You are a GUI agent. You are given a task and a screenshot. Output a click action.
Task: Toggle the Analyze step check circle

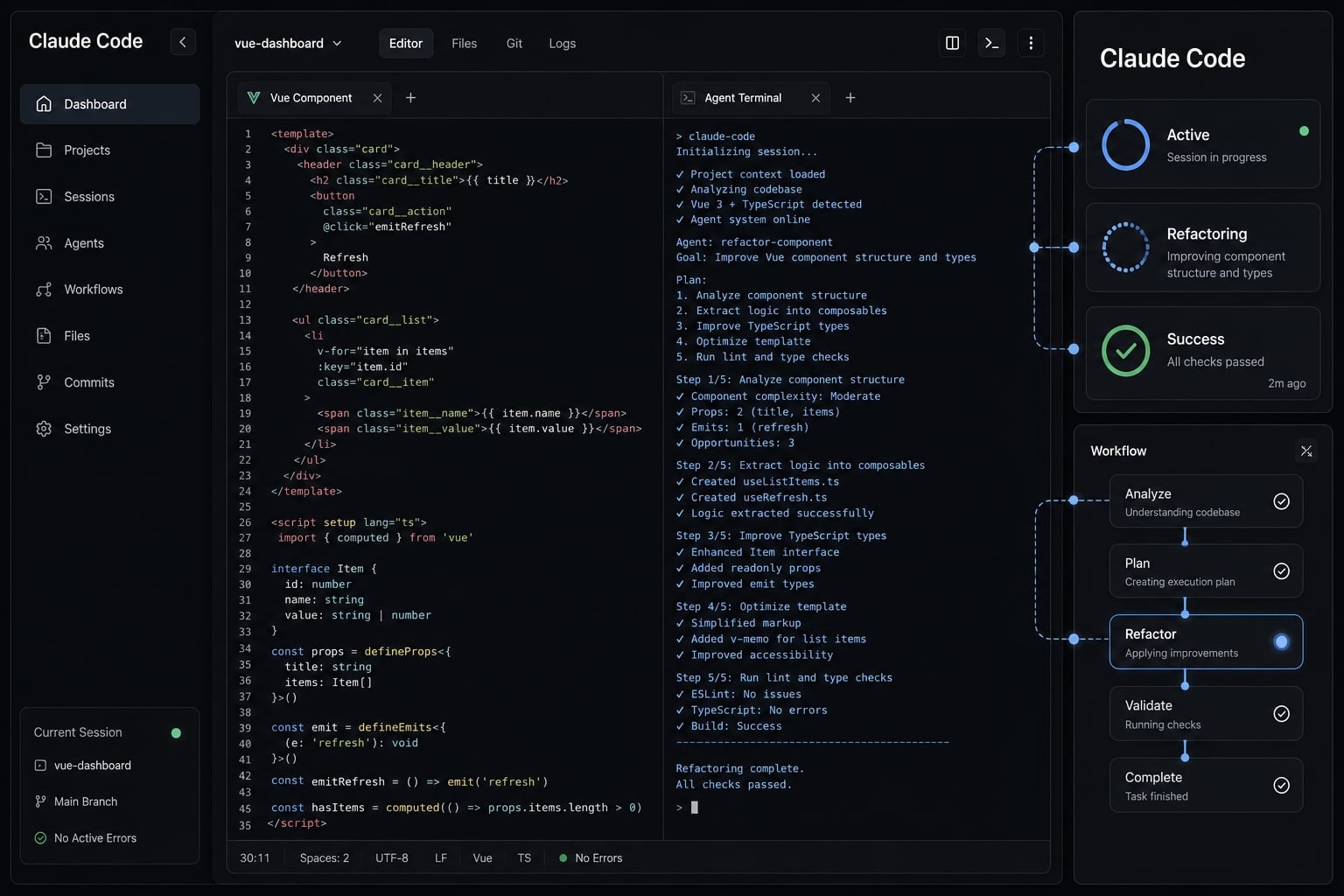pos(1281,501)
